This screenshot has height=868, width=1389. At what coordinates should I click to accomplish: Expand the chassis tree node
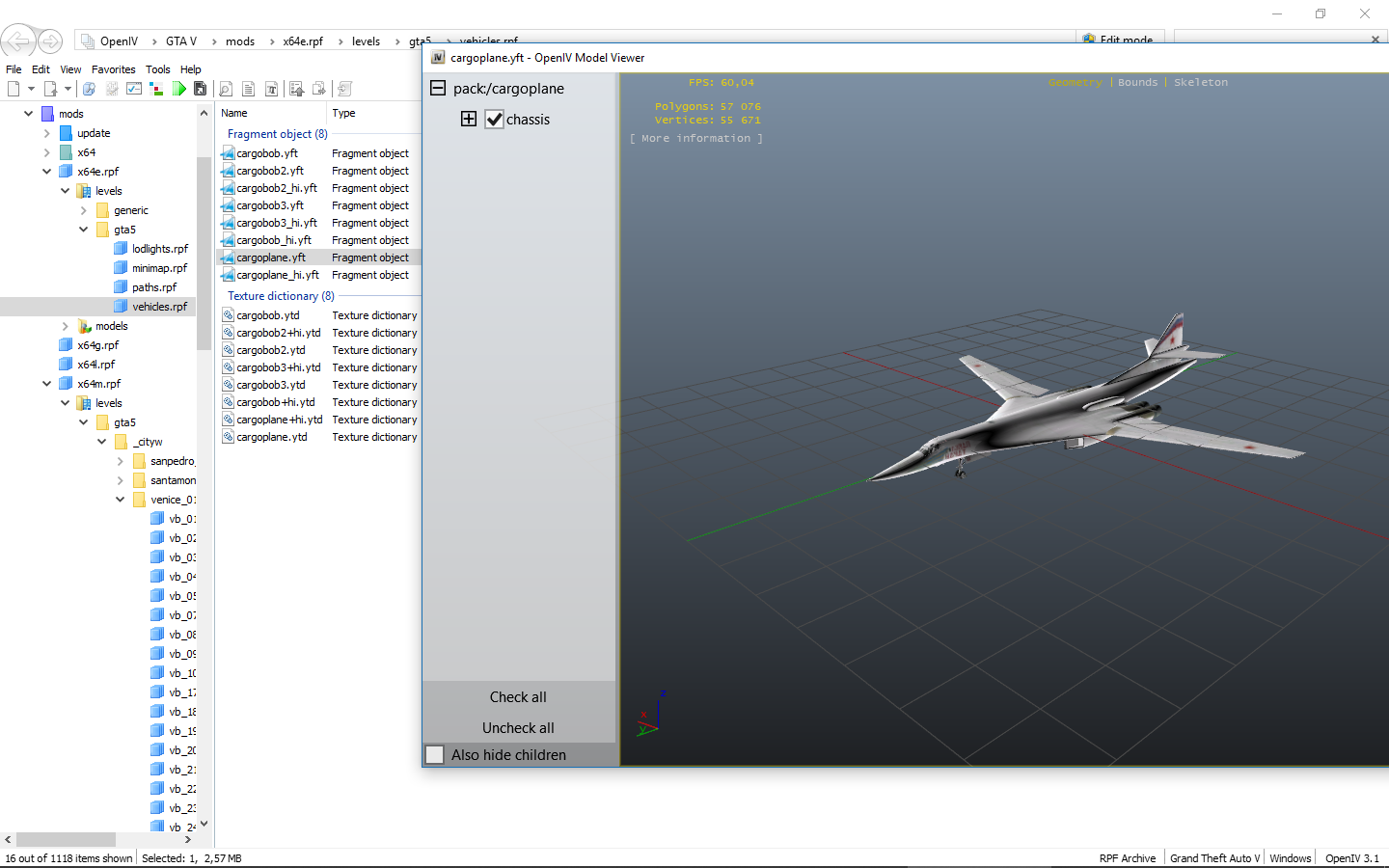tap(469, 119)
